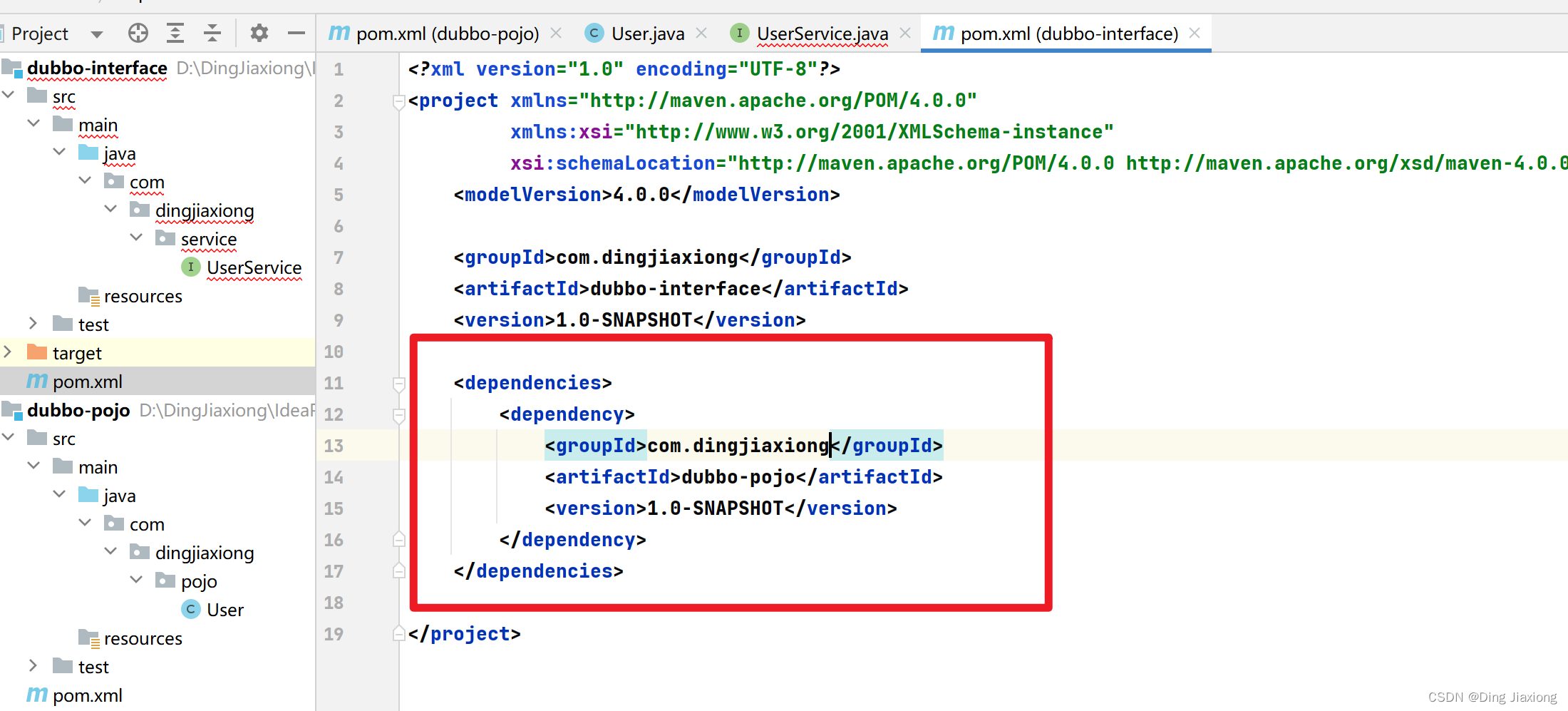Click the Expand All icon in Project toolbar

pyautogui.click(x=175, y=33)
